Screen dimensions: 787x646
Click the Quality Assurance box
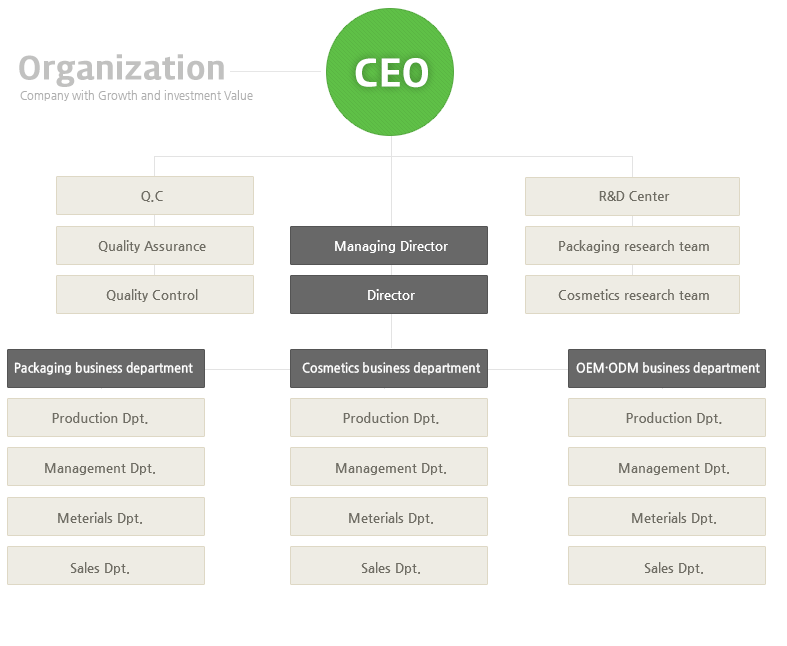155,245
